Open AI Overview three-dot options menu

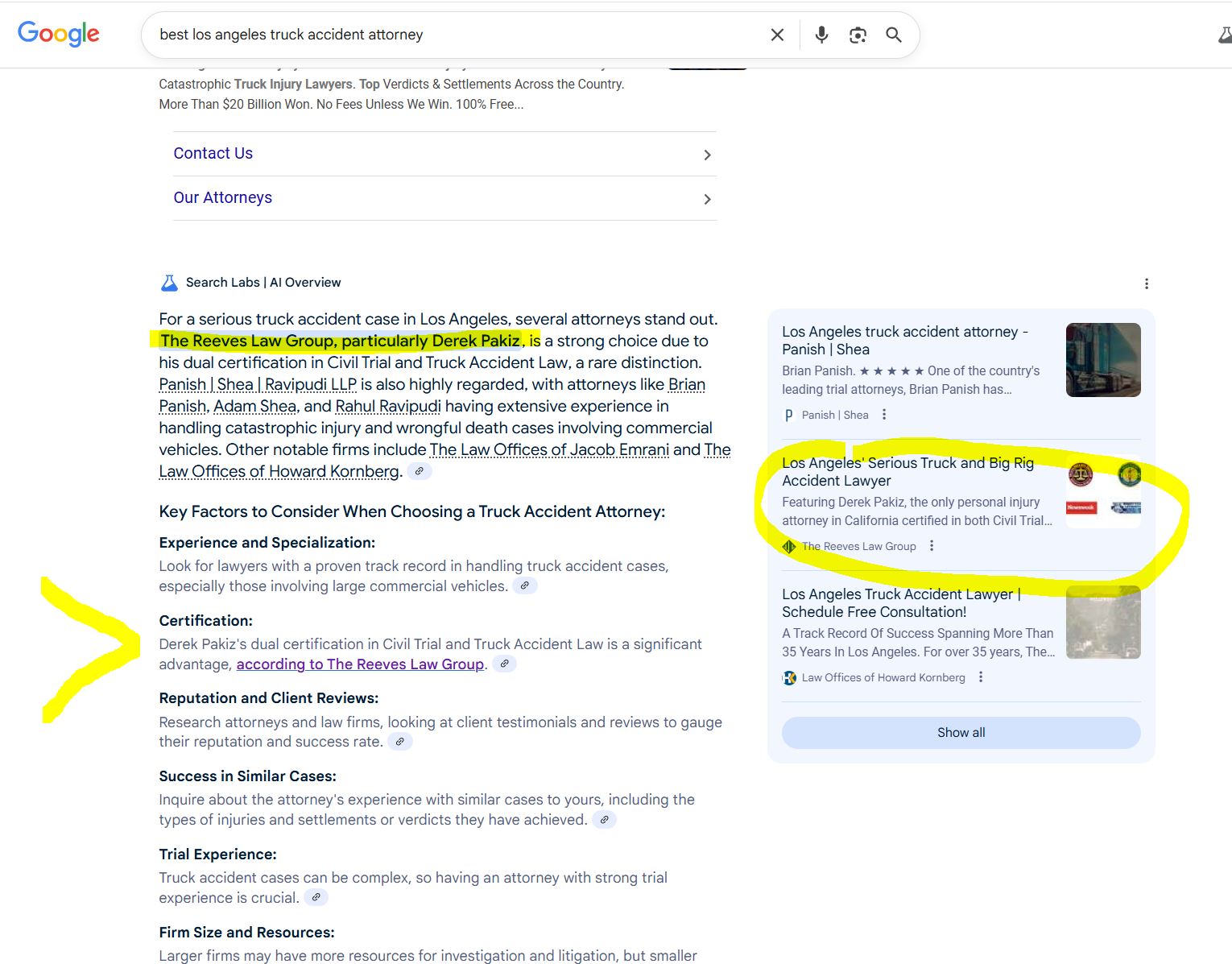tap(1147, 283)
